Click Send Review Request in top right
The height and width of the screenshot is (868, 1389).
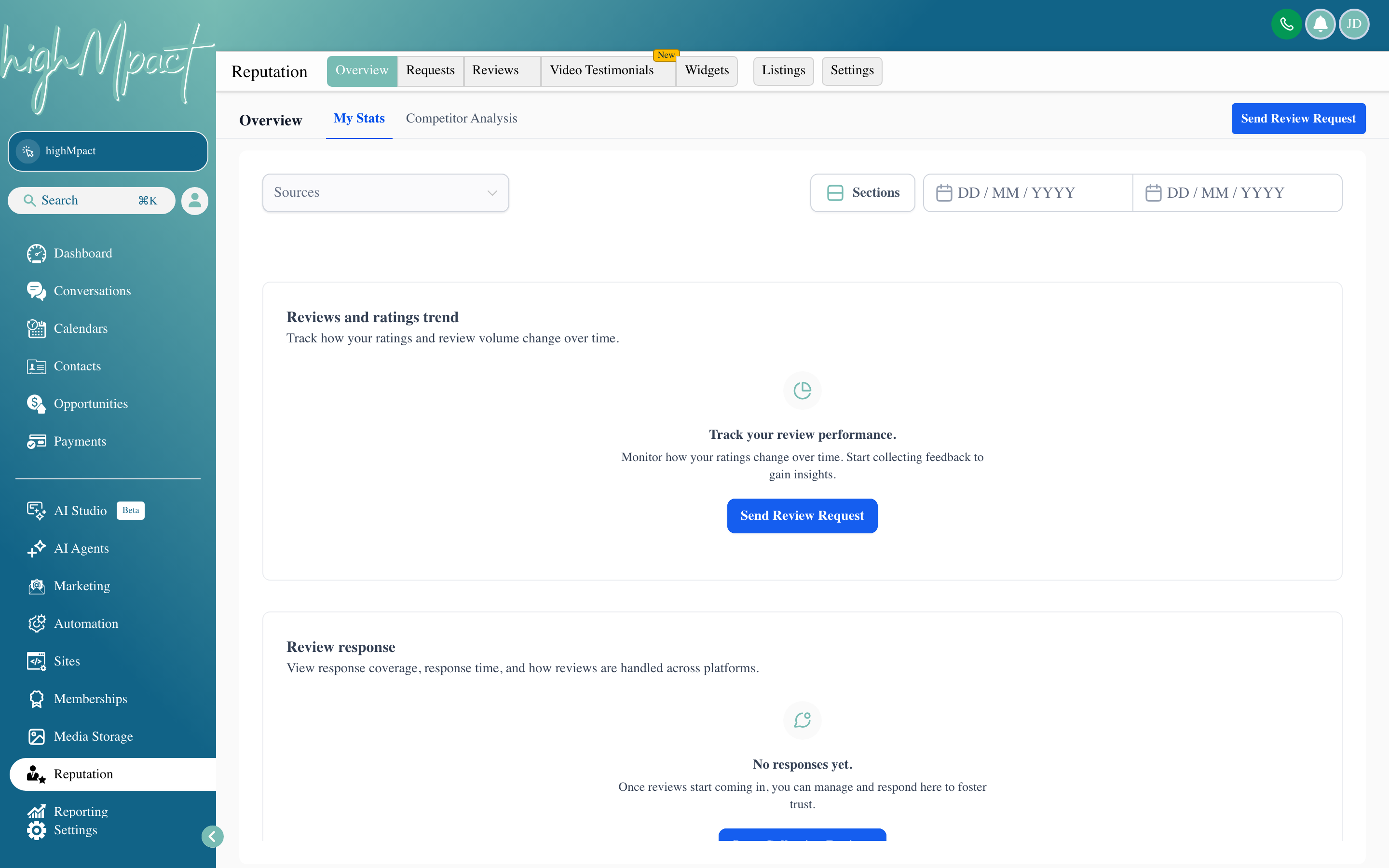pyautogui.click(x=1298, y=119)
